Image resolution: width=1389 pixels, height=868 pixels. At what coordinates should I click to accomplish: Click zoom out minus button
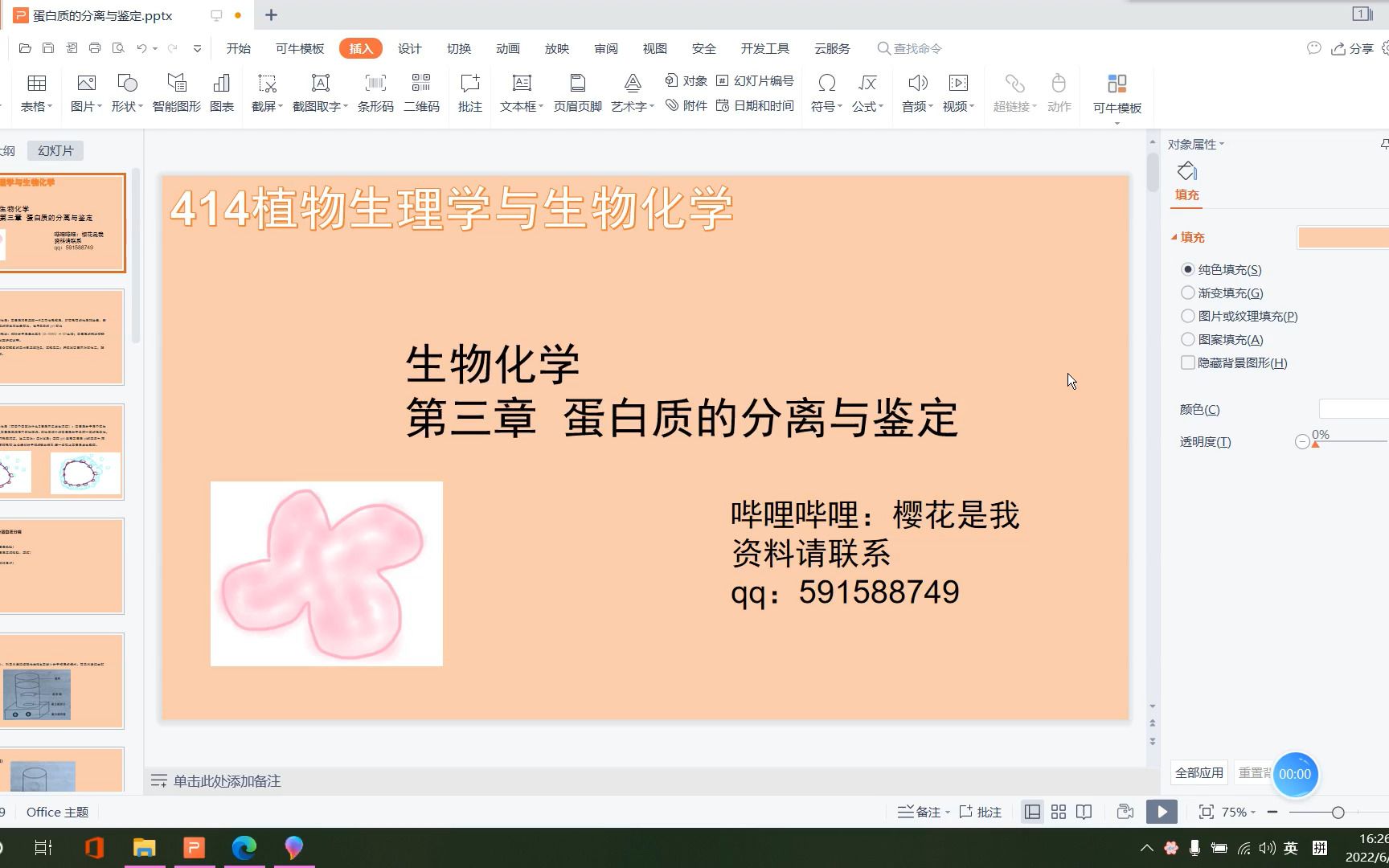tap(1272, 812)
